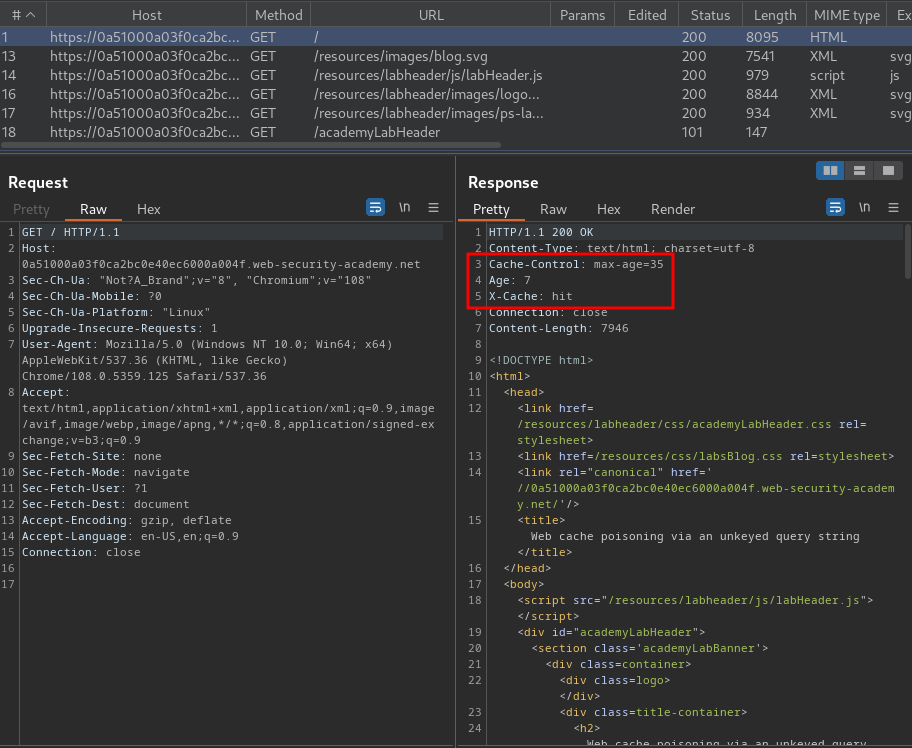This screenshot has width=912, height=748.
Task: Click Cache-Control: max-age=35 header
Action: 576,264
